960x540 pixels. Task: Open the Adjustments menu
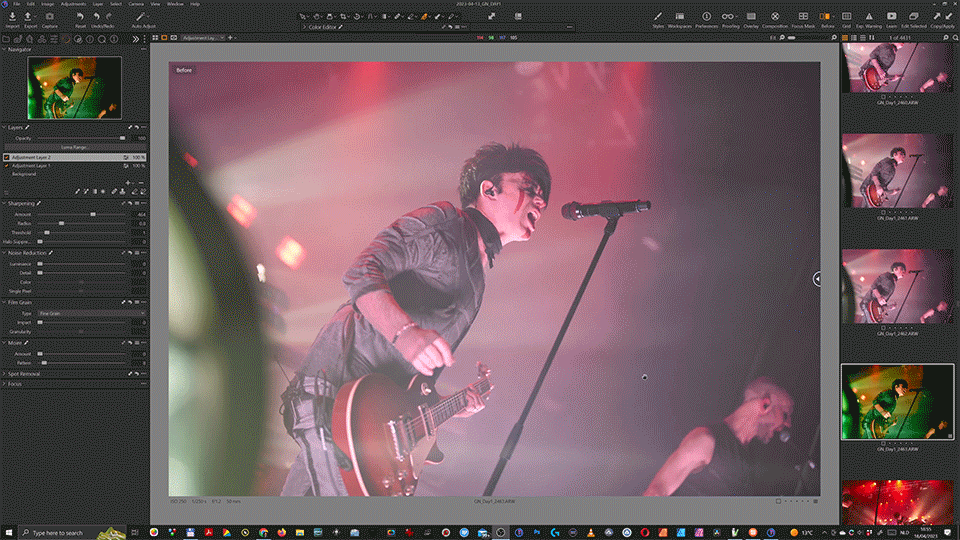coord(73,4)
